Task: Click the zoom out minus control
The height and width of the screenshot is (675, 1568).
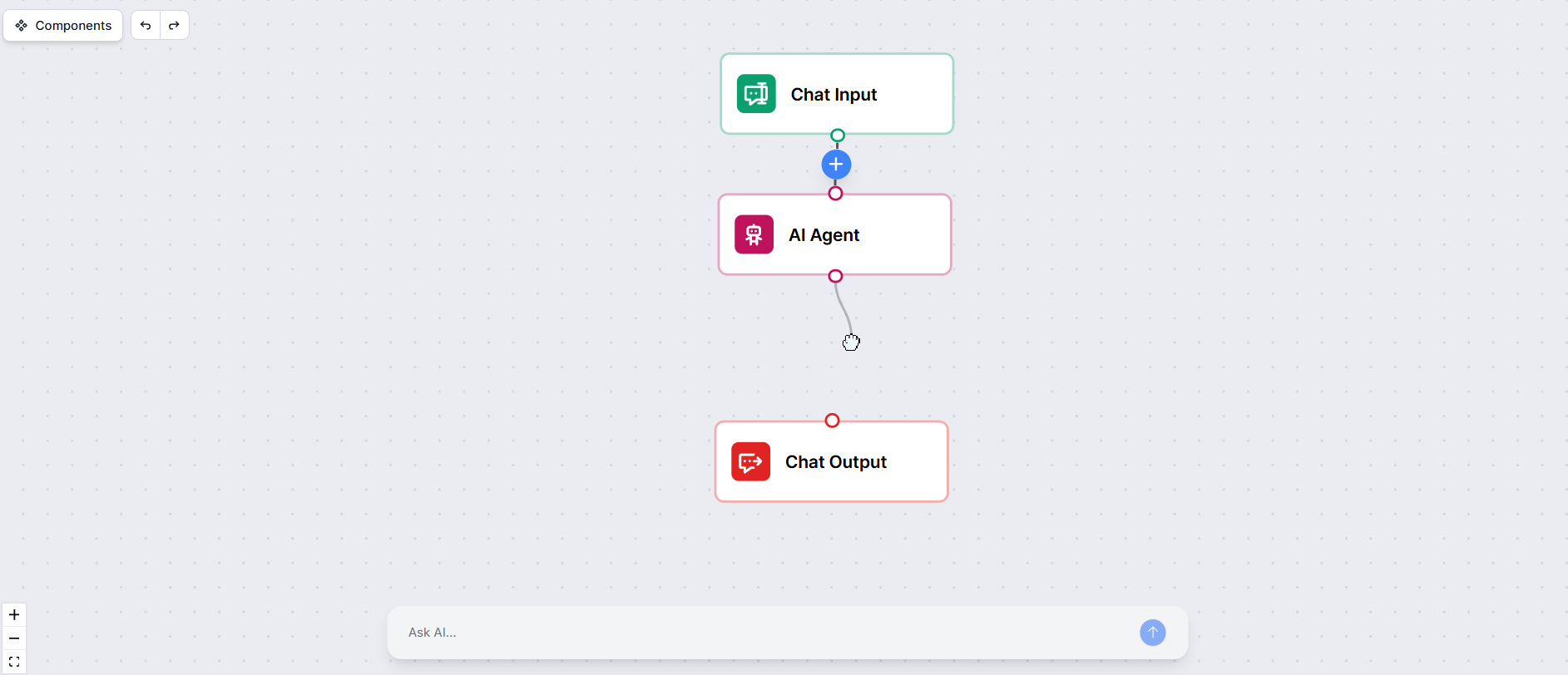Action: (14, 638)
